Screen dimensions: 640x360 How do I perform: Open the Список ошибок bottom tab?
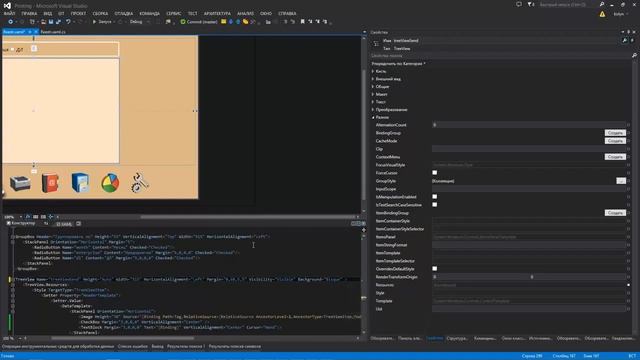point(133,347)
